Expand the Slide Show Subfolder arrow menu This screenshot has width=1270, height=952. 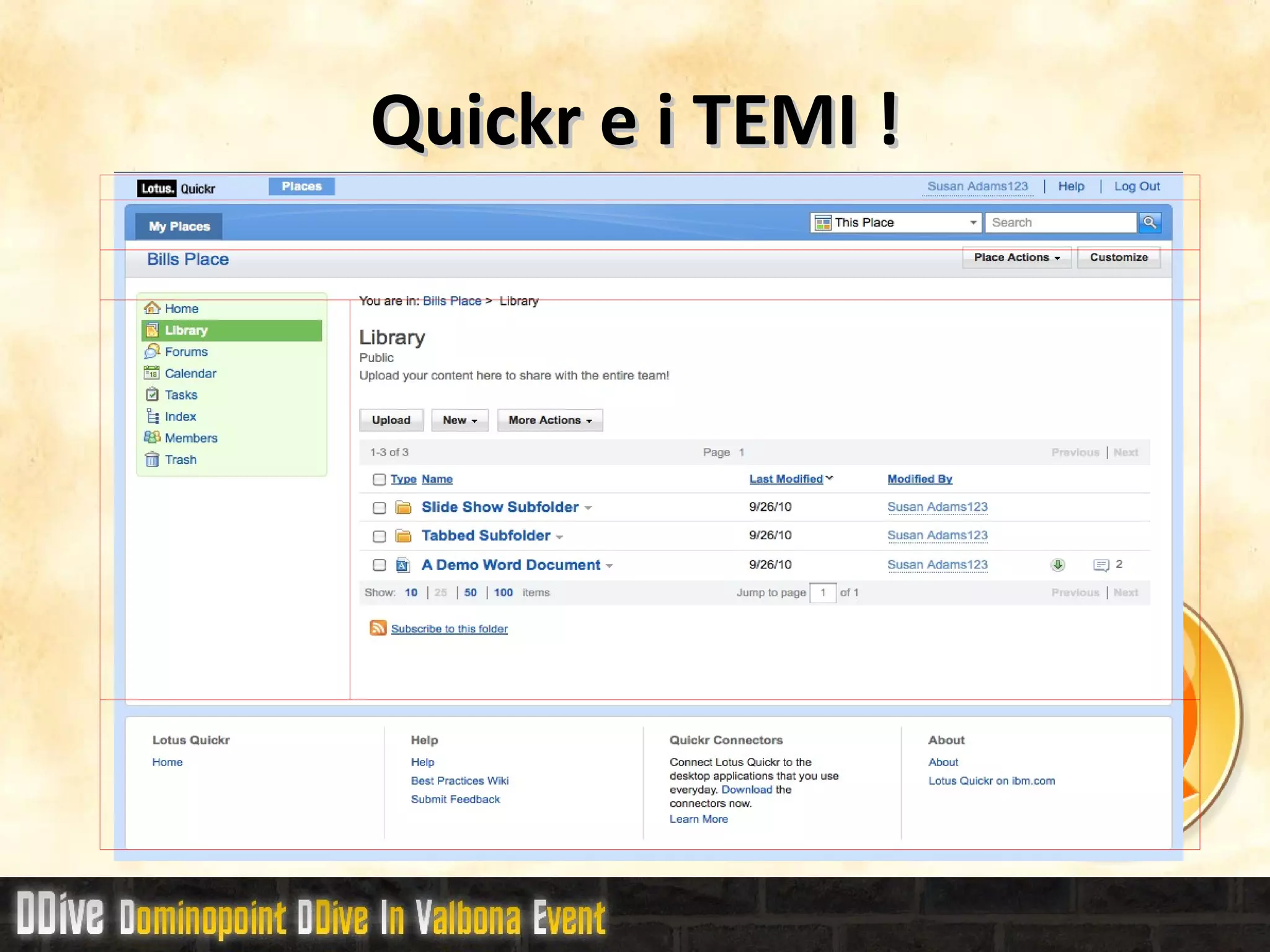(588, 508)
